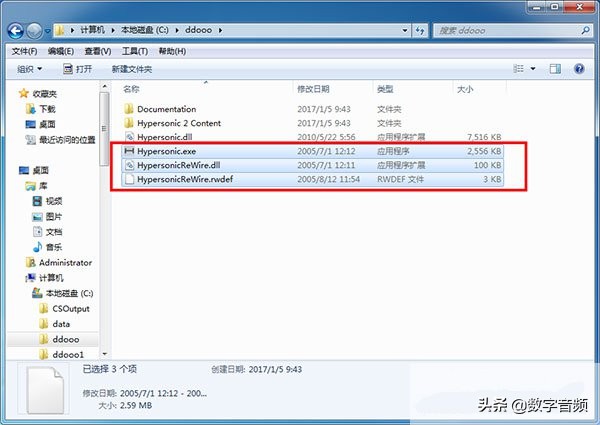Open the address bar history dropdown
The height and width of the screenshot is (425, 600).
(405, 30)
